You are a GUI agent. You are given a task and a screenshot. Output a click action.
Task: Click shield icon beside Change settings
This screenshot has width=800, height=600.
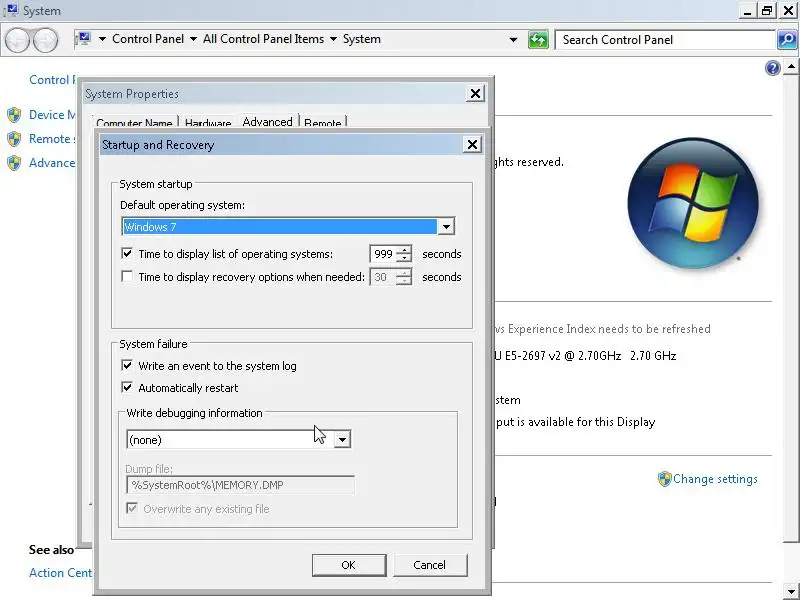point(664,479)
